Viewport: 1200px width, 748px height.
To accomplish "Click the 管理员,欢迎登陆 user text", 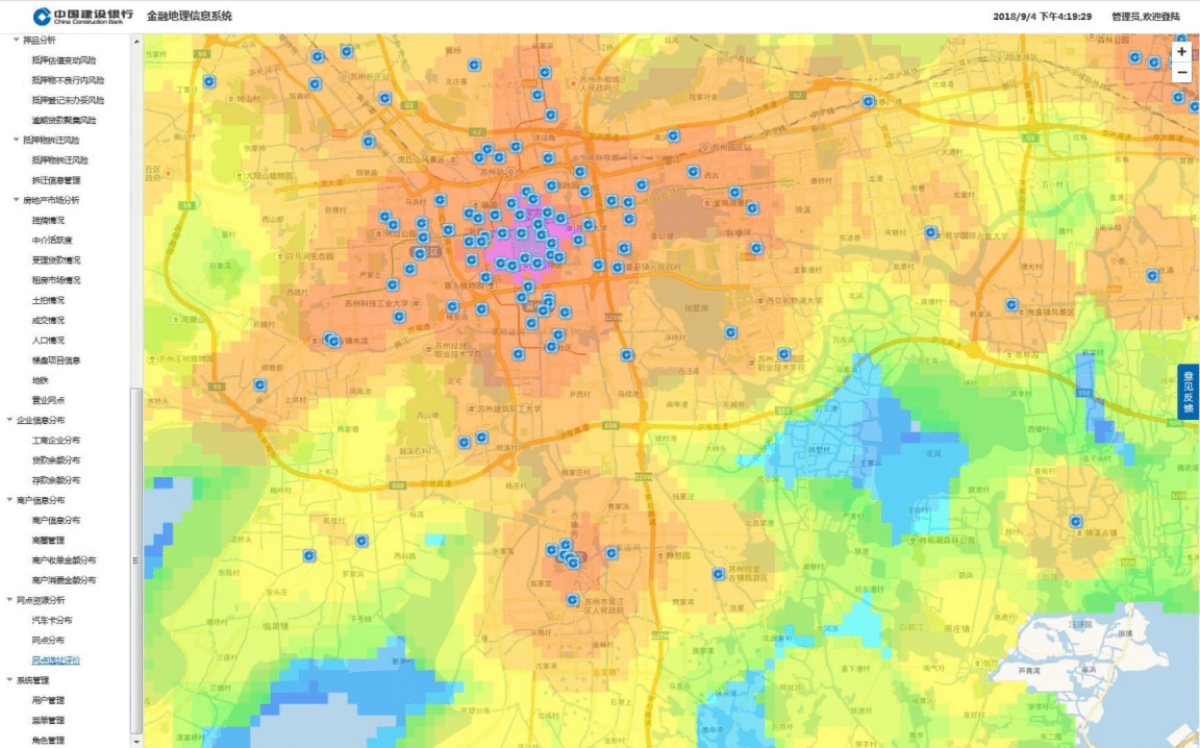I will pyautogui.click(x=1144, y=17).
